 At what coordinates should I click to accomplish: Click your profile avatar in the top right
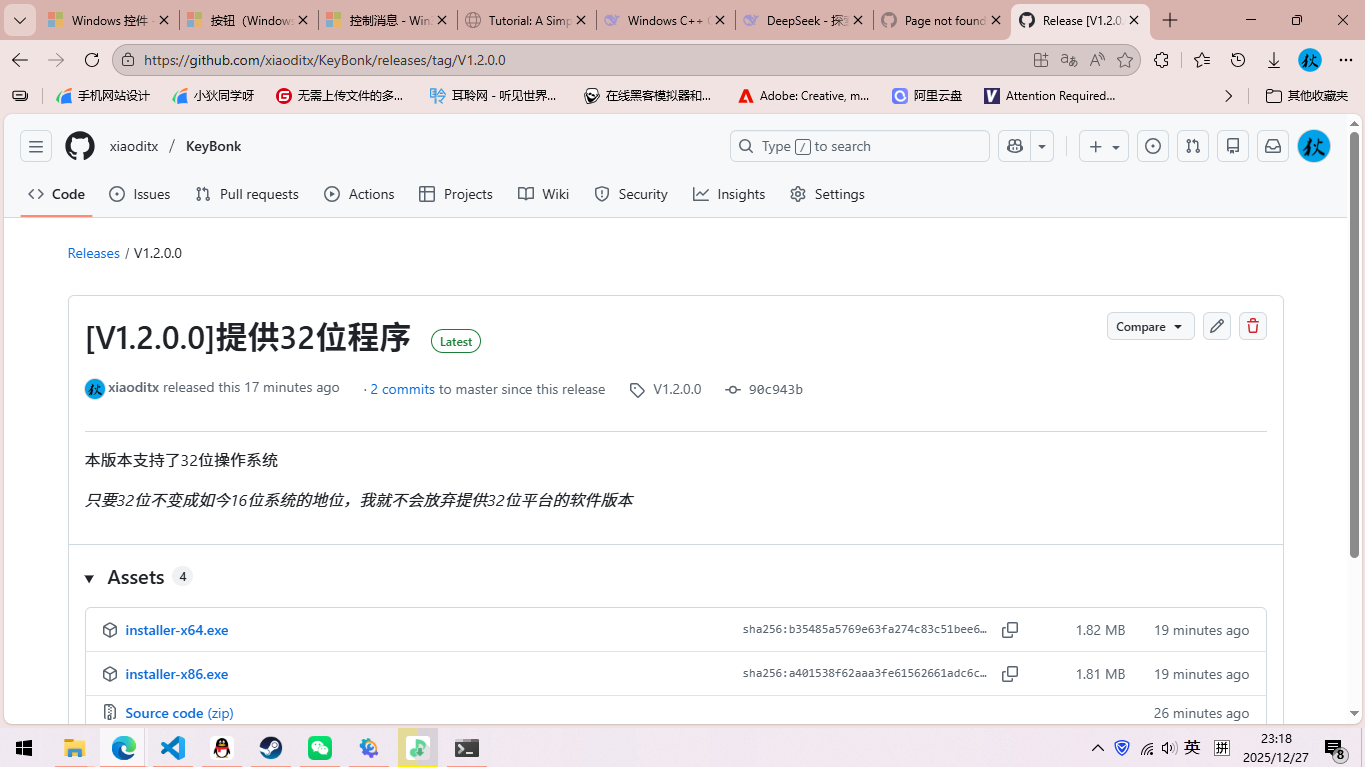(x=1313, y=146)
